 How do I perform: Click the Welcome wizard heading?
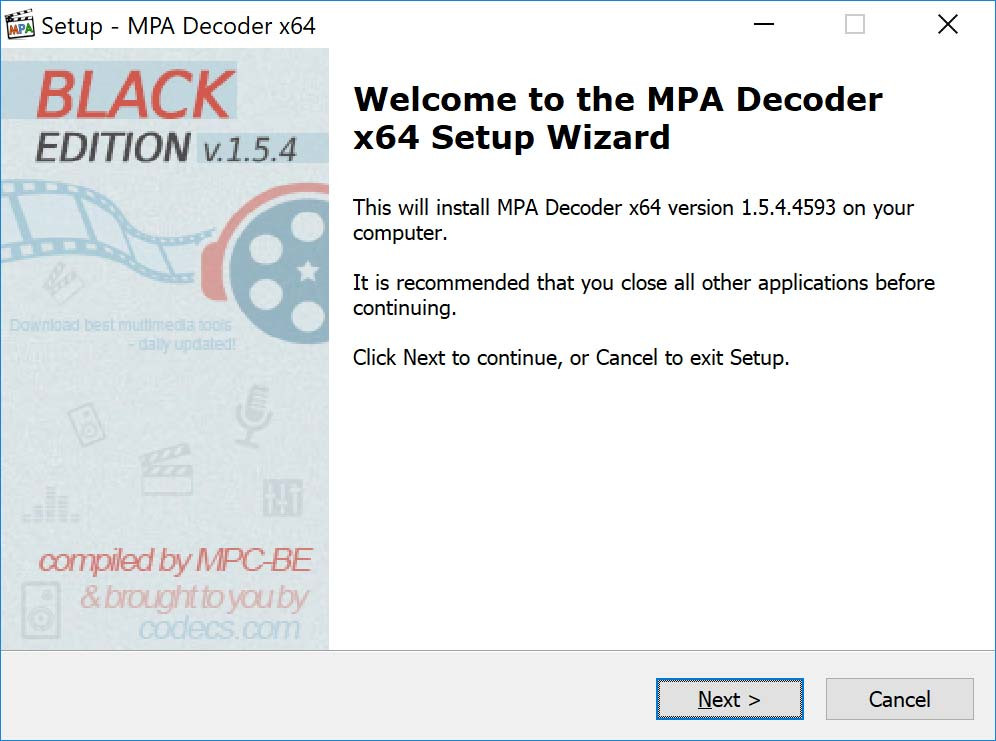[x=617, y=118]
